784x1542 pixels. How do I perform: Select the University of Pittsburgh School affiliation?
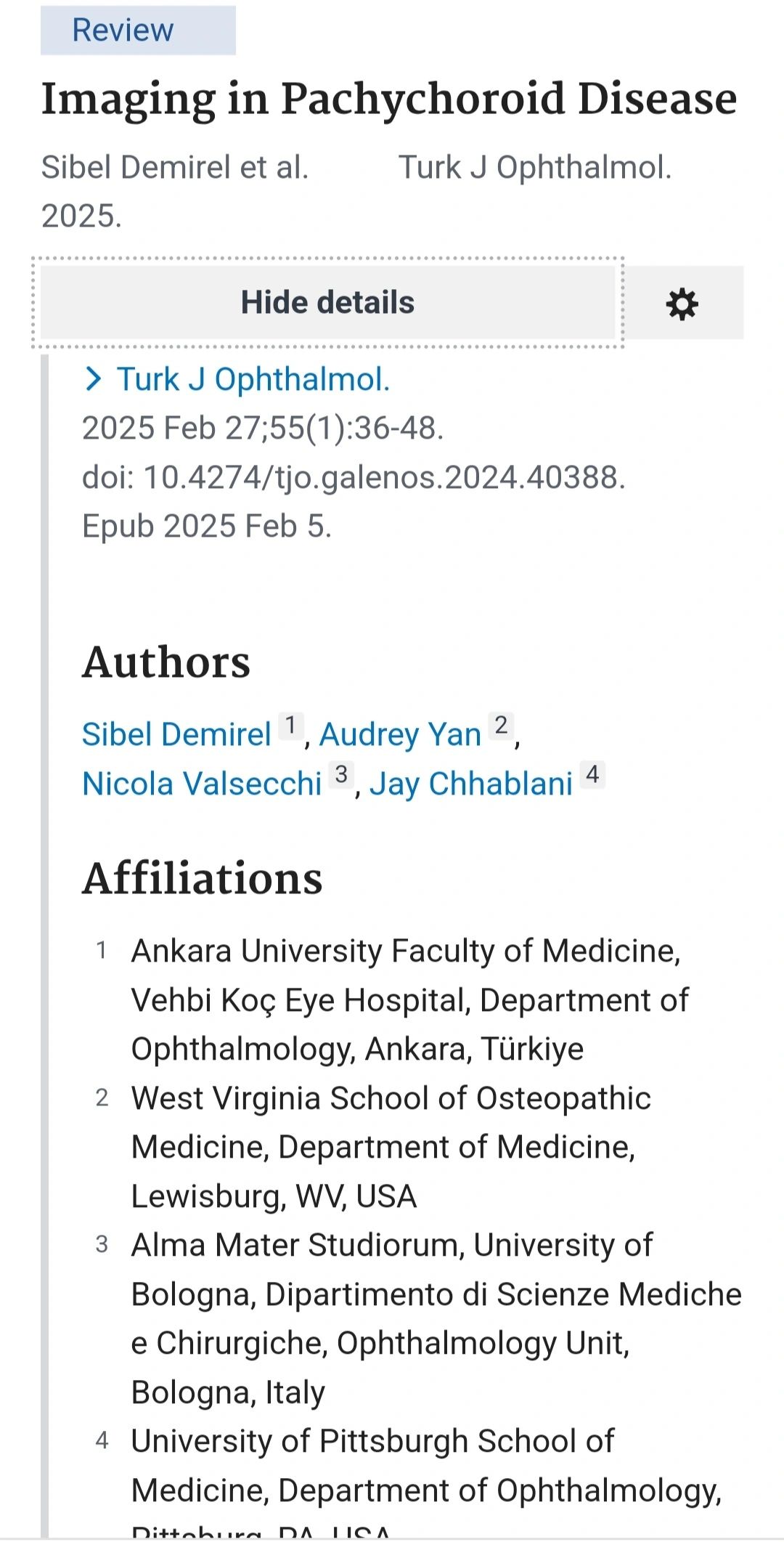click(427, 1482)
